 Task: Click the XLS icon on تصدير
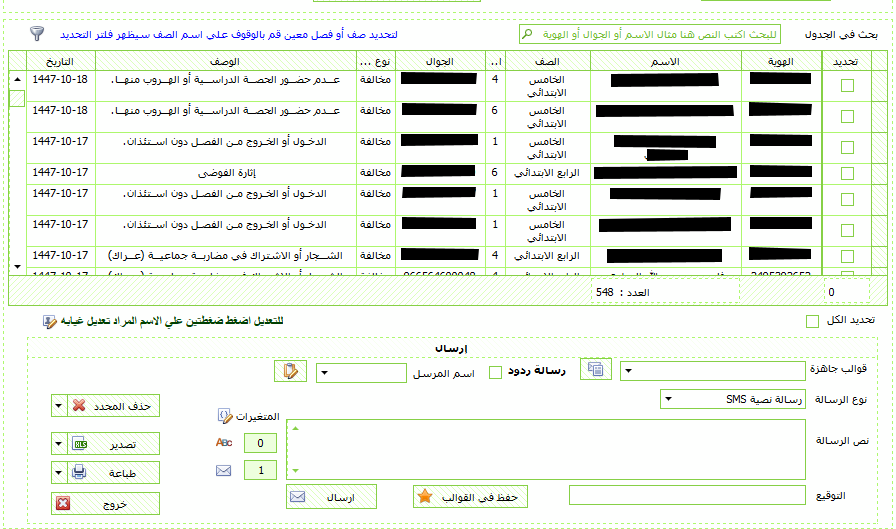point(79,444)
